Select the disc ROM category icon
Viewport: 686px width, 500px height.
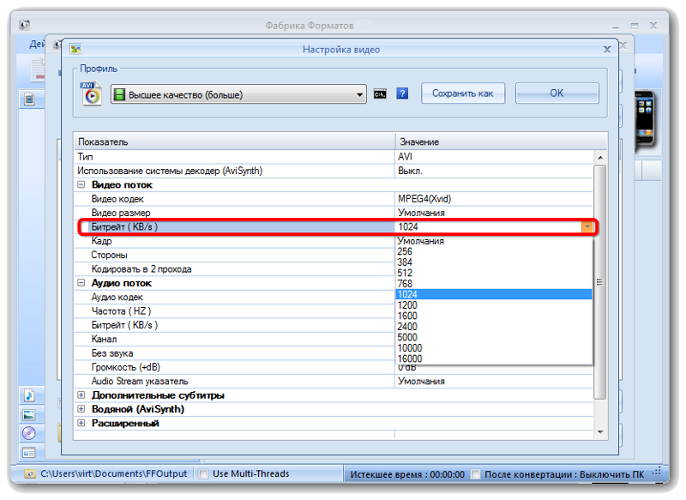tap(29, 434)
